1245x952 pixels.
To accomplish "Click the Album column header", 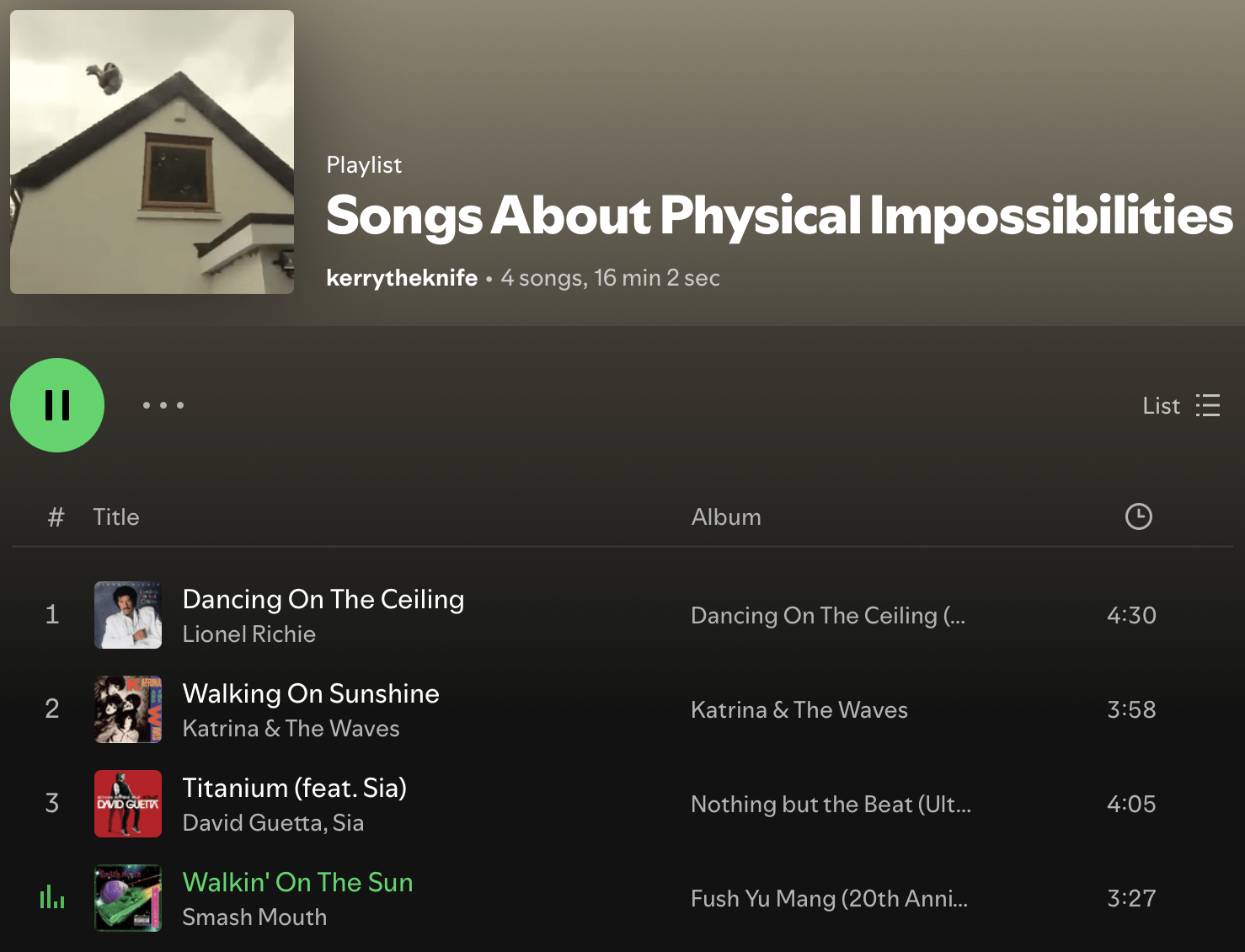I will pyautogui.click(x=726, y=517).
